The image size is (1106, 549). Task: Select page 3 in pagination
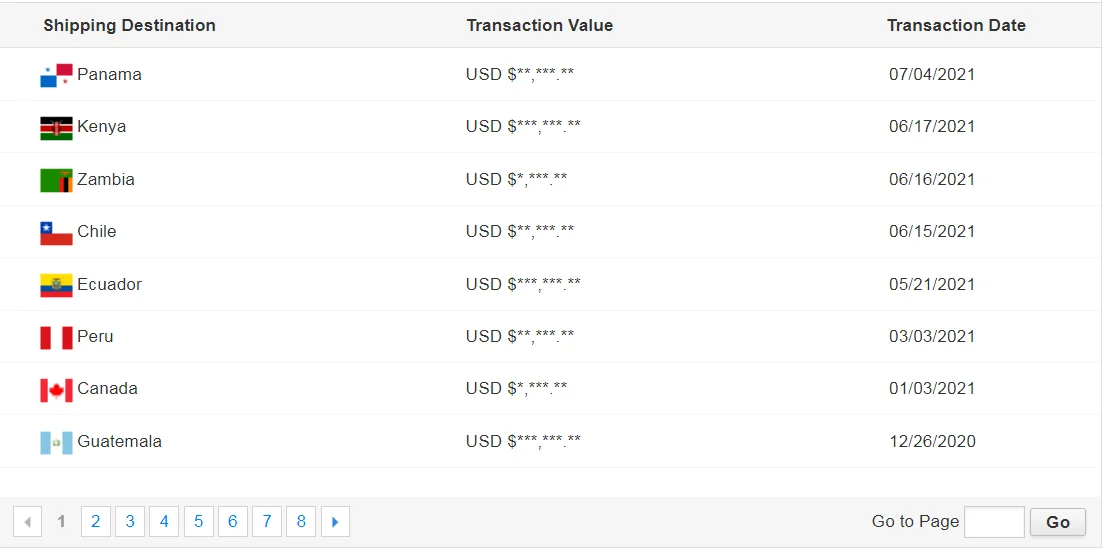(130, 521)
